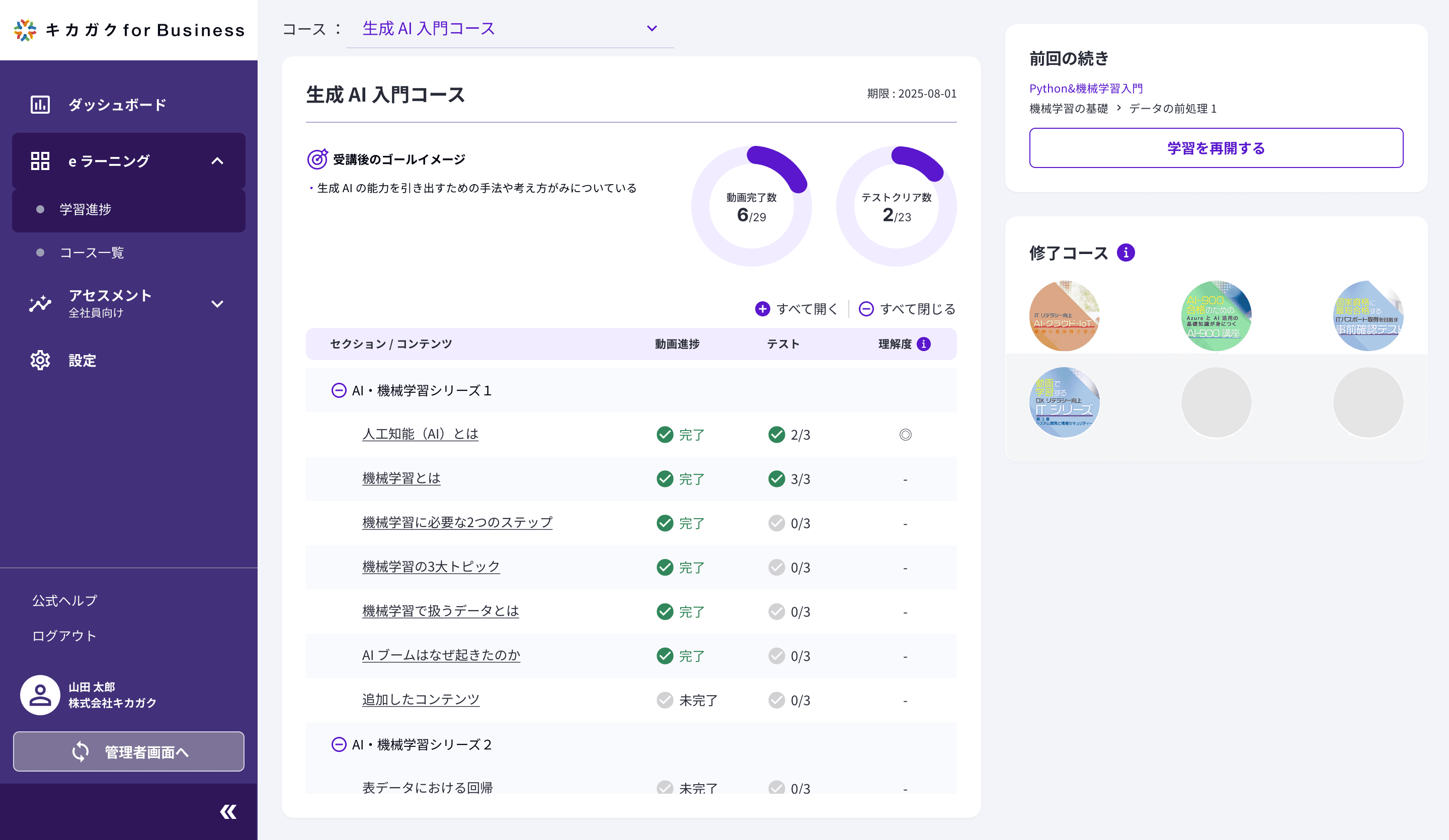Click the AI-900 講座 completed course thumbnail
The height and width of the screenshot is (840, 1449).
point(1216,316)
